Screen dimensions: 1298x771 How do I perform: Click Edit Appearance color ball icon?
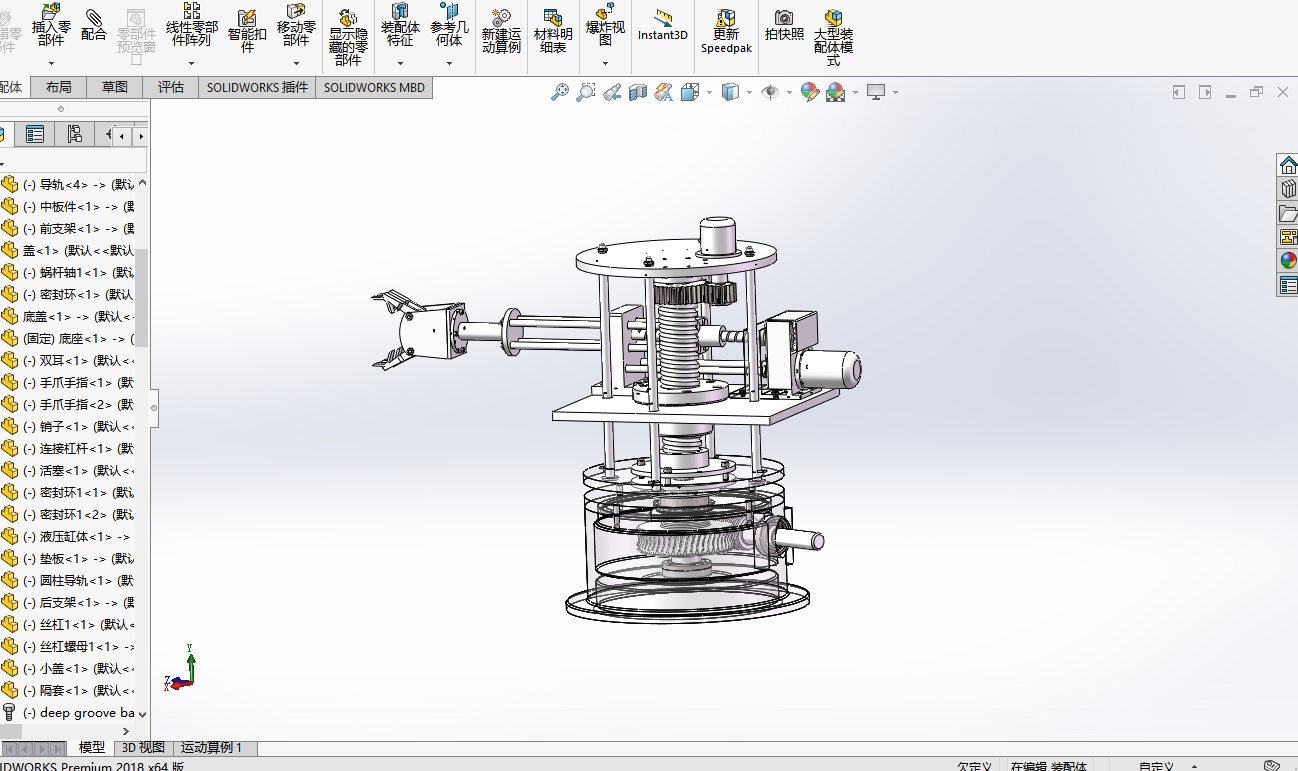click(810, 92)
